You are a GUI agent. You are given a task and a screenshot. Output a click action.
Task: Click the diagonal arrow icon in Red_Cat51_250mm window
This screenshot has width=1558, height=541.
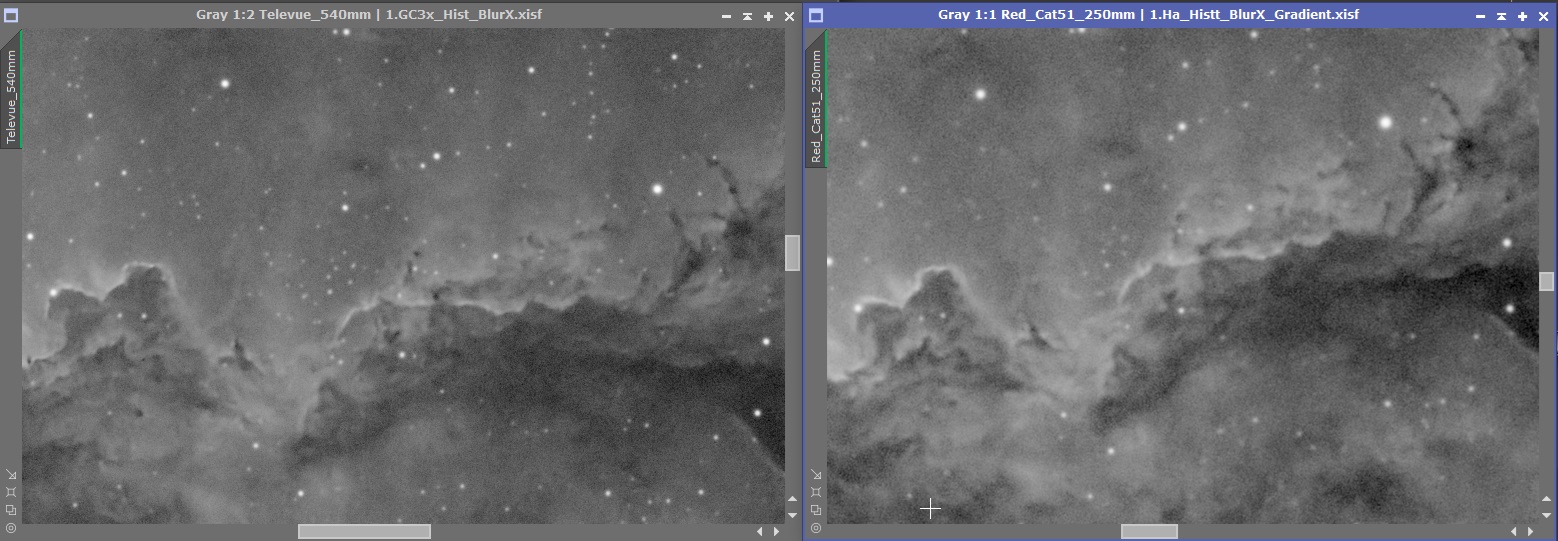(816, 475)
